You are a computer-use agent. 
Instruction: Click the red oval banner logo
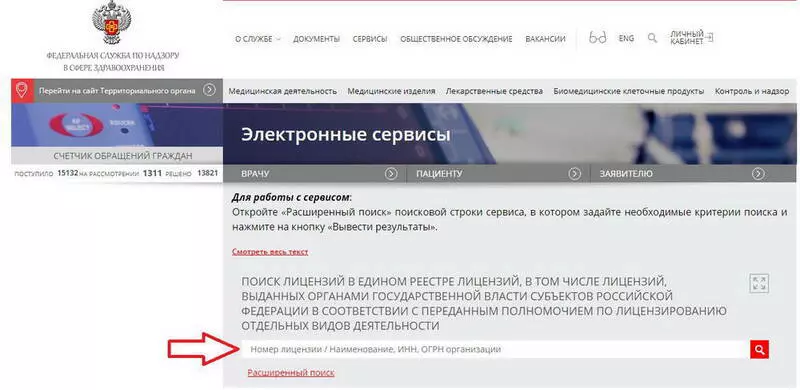click(x=77, y=125)
